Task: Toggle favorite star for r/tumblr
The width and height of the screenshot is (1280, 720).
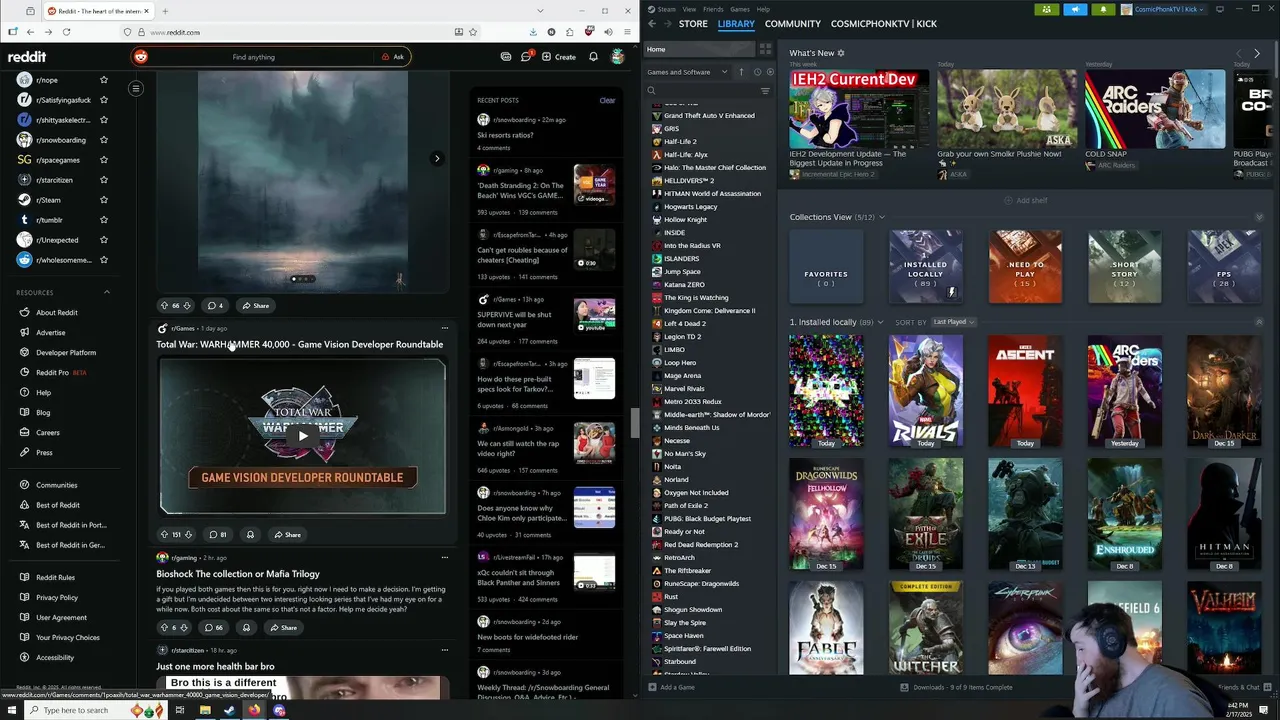Action: pos(103,220)
